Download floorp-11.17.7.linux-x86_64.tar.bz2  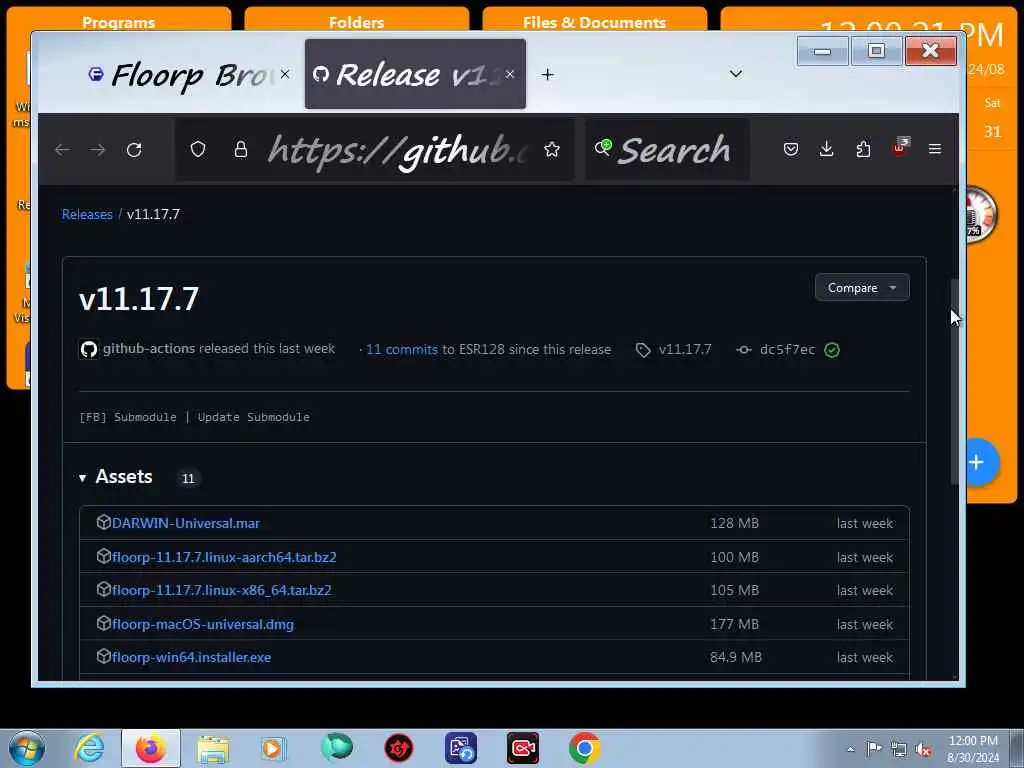pos(221,590)
